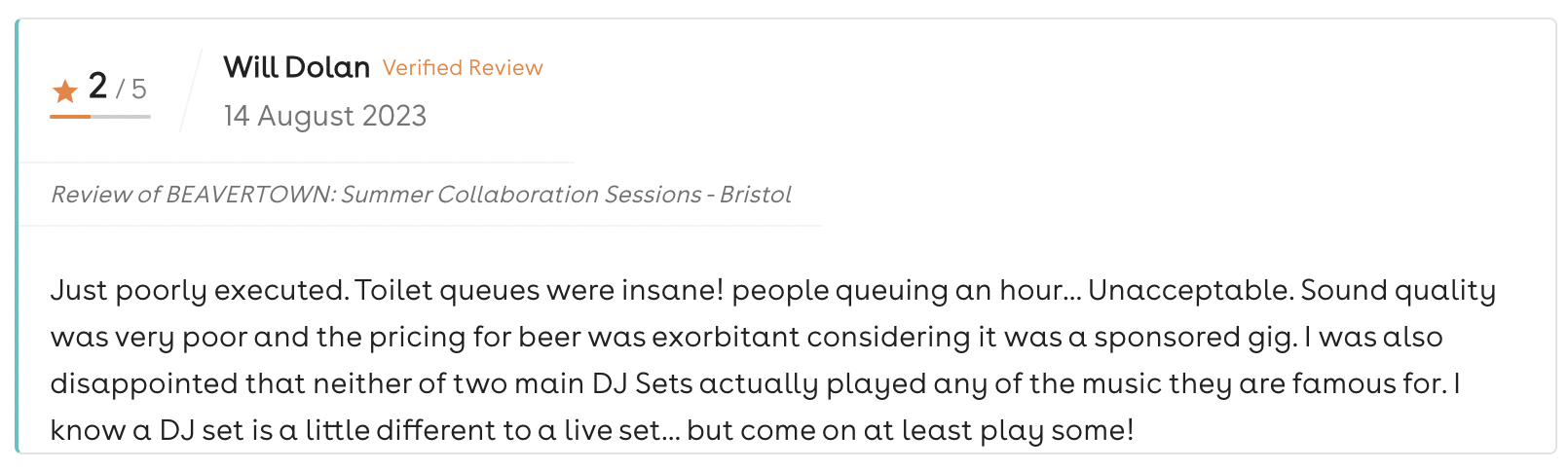Click the Verified Review label

(x=463, y=67)
